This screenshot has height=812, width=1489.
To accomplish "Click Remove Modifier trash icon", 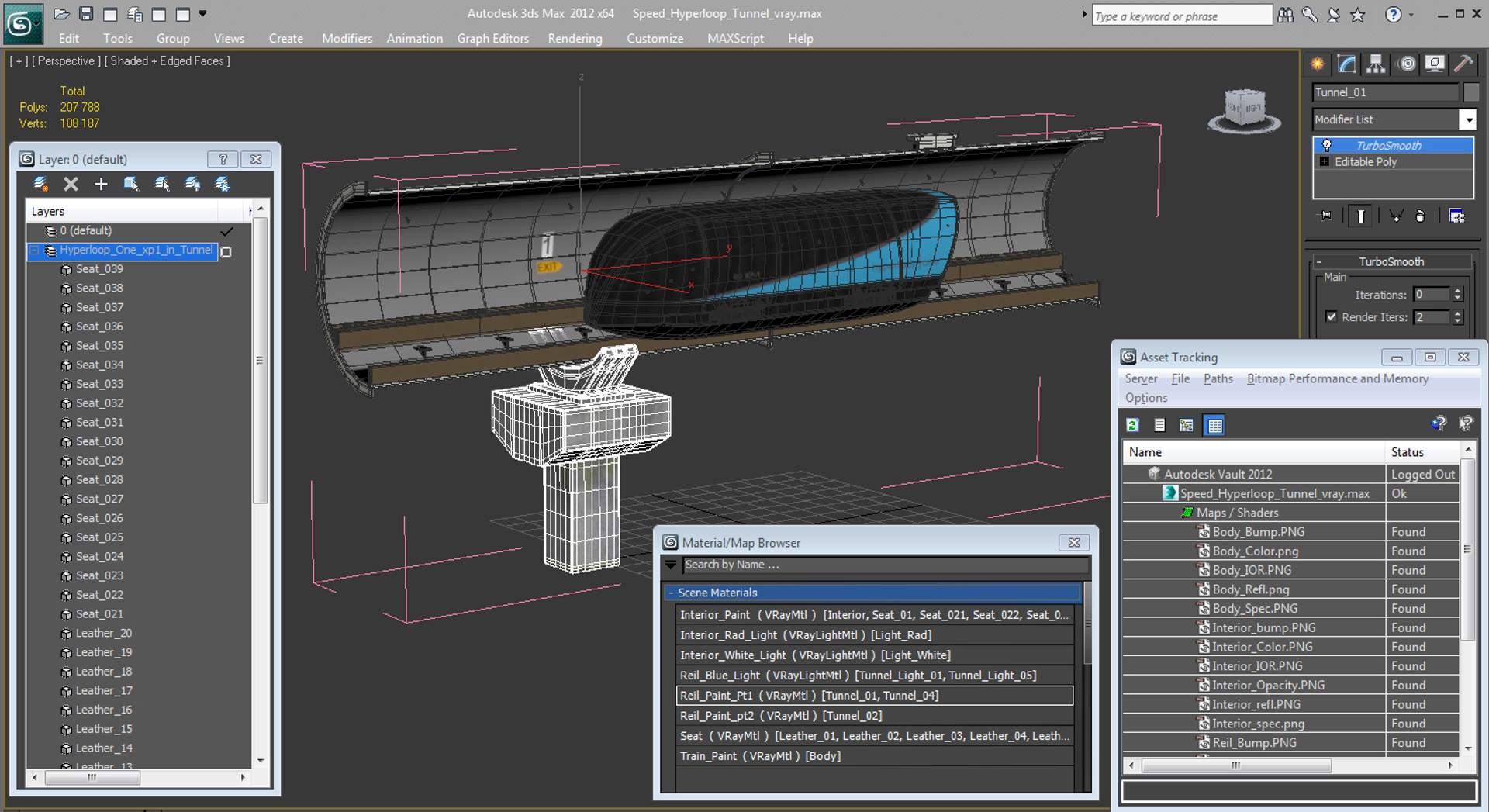I will click(1420, 216).
